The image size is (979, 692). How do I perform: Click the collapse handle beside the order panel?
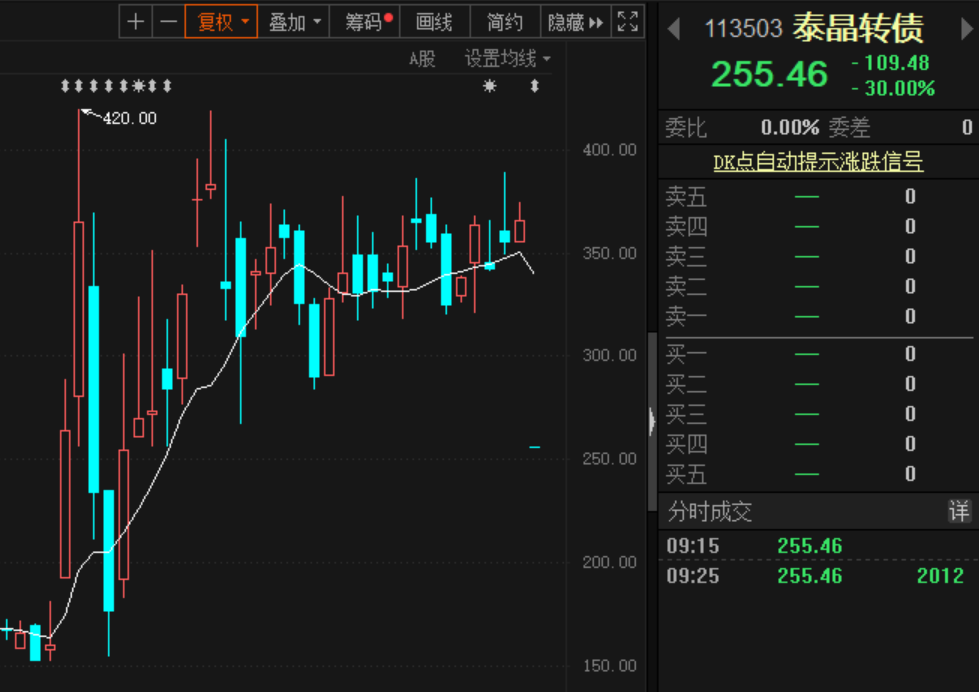(652, 422)
